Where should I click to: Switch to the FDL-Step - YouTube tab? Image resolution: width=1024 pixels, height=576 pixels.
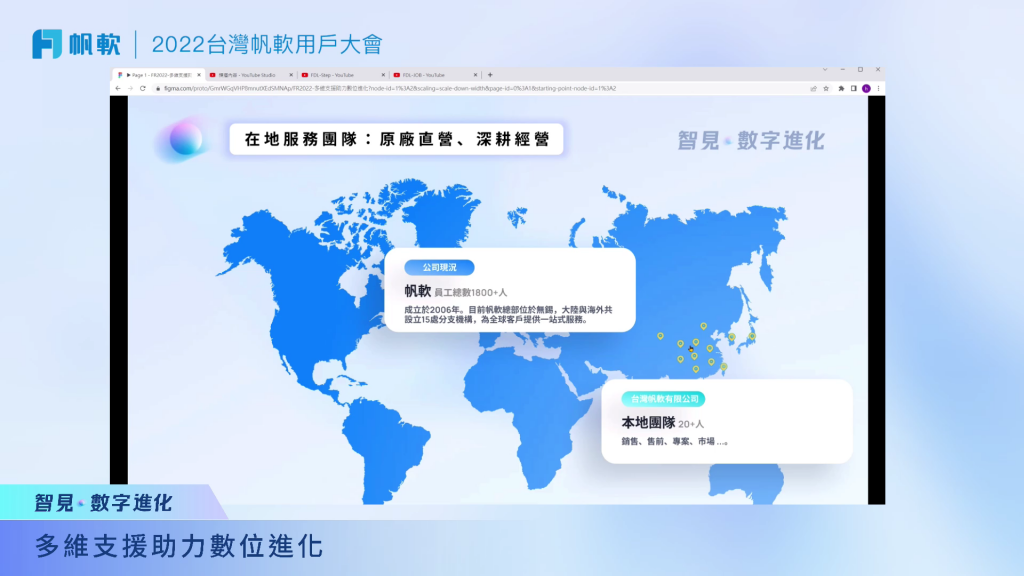coord(343,75)
